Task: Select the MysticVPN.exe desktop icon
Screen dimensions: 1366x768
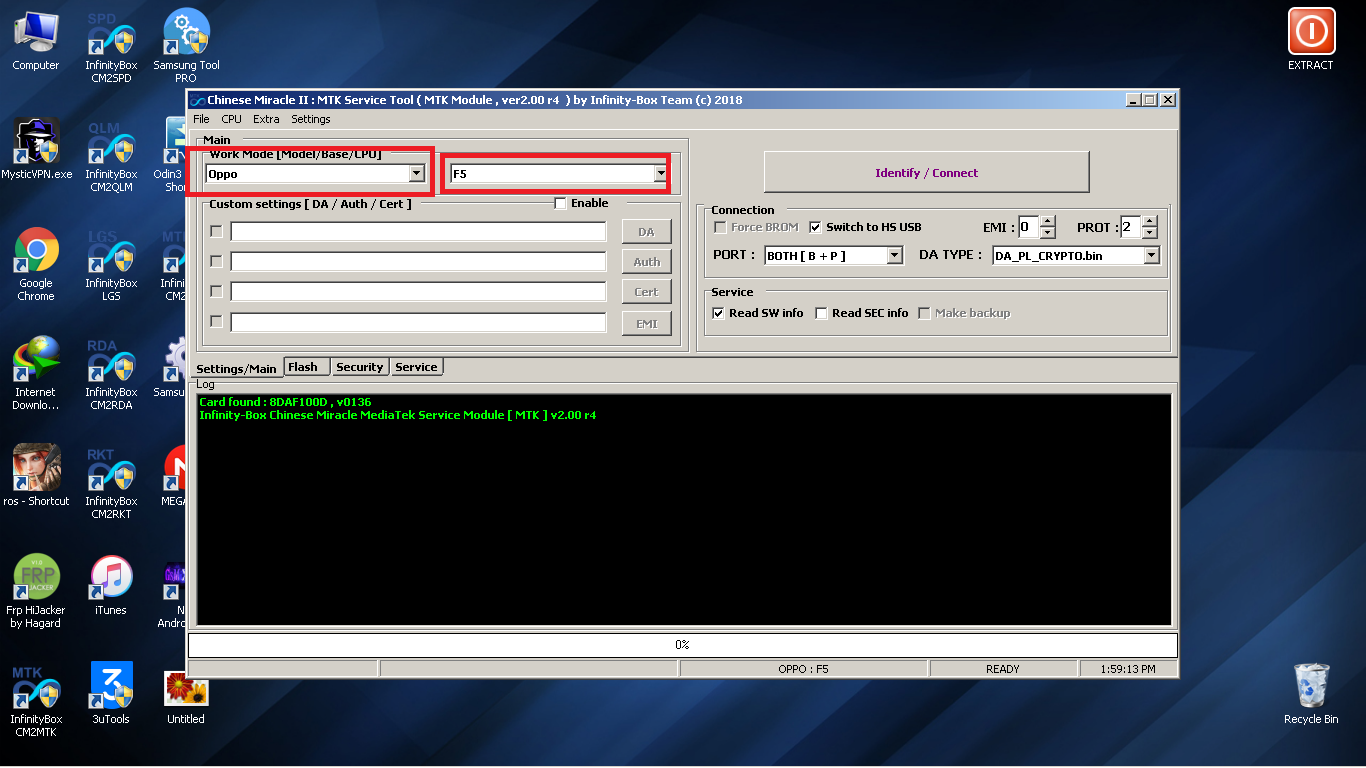Action: (36, 150)
